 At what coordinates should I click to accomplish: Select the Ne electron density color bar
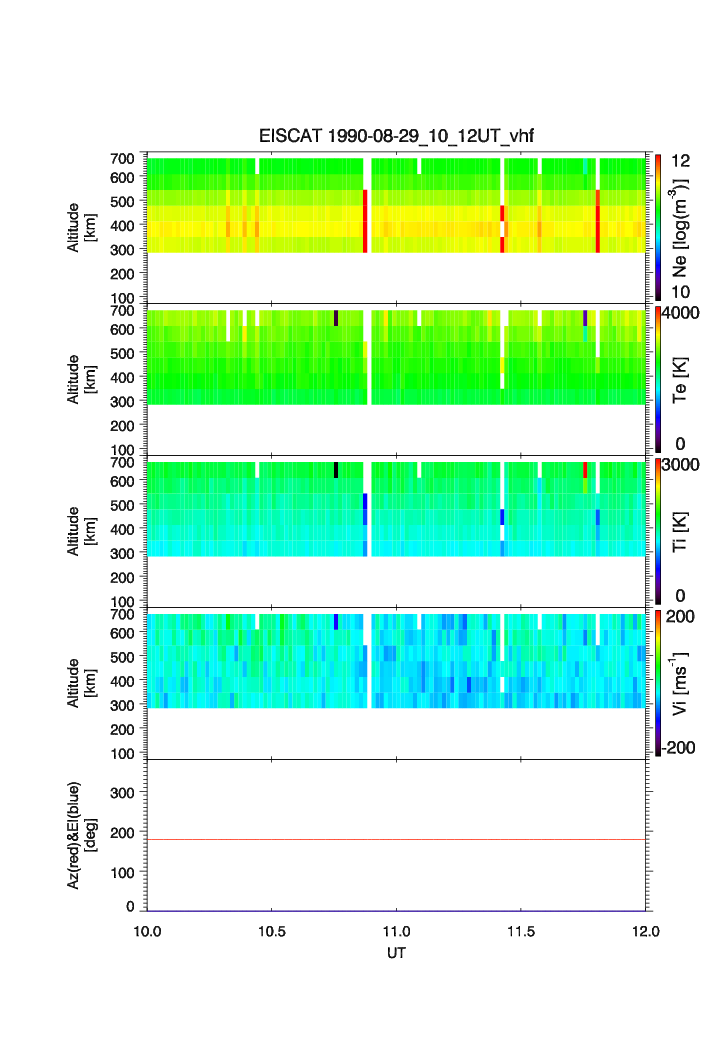pos(658,227)
